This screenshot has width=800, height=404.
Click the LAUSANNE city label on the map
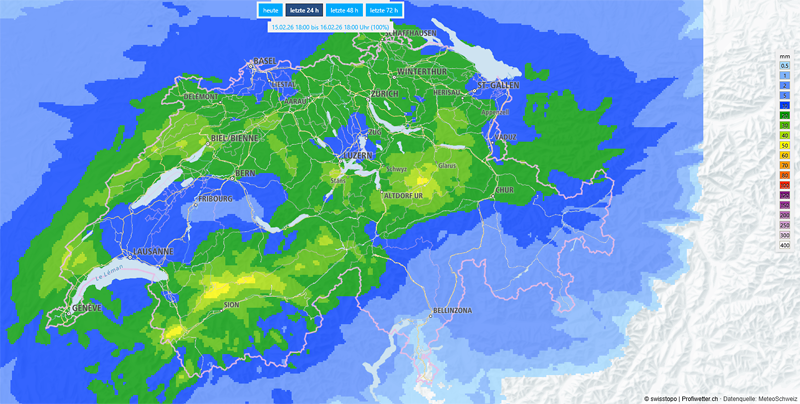point(153,251)
